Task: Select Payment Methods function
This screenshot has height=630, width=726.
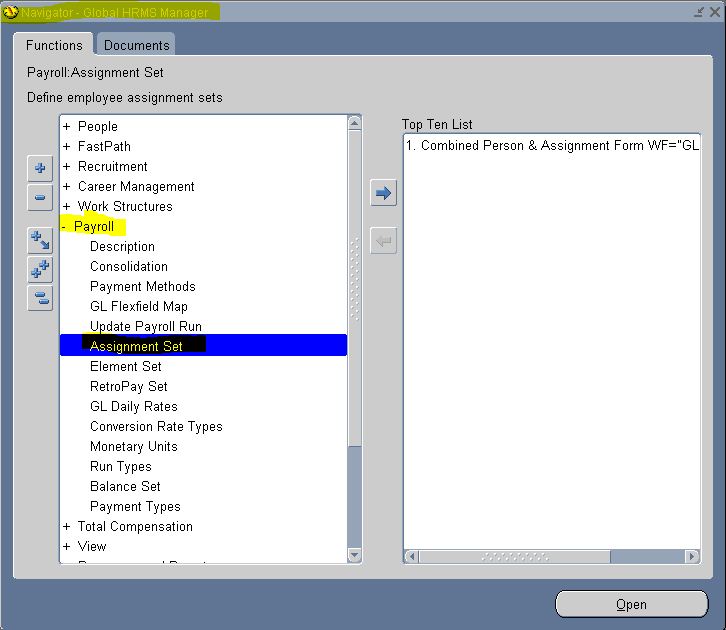Action: coord(143,286)
